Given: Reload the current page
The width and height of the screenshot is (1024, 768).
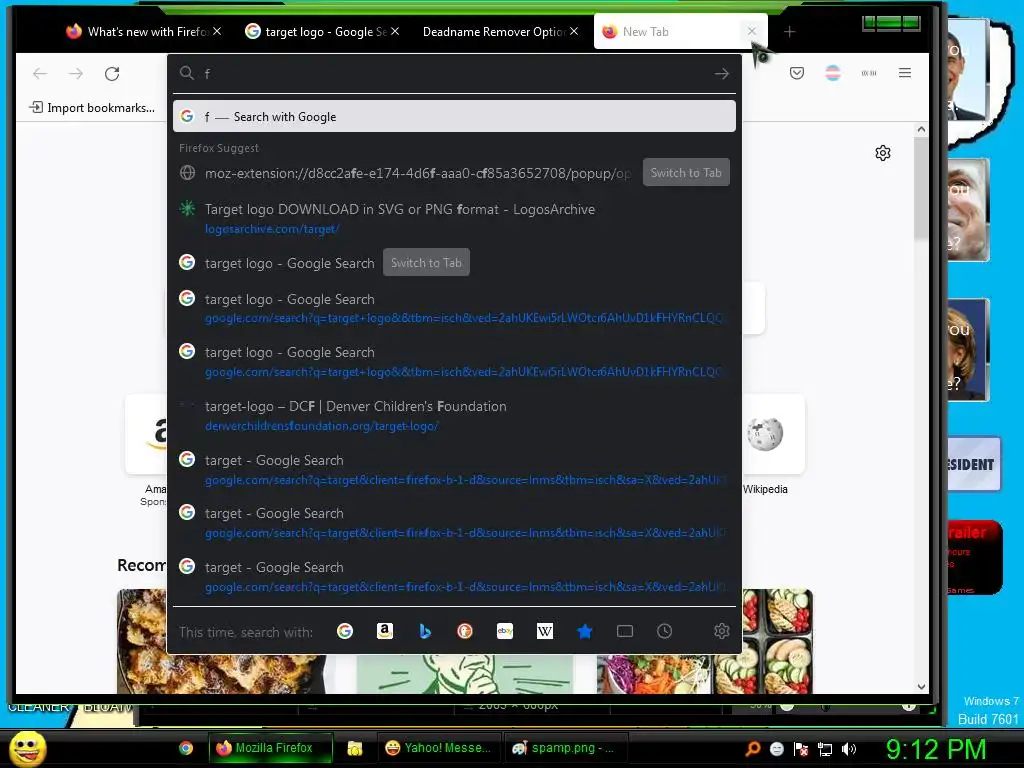Looking at the screenshot, I should (x=112, y=73).
